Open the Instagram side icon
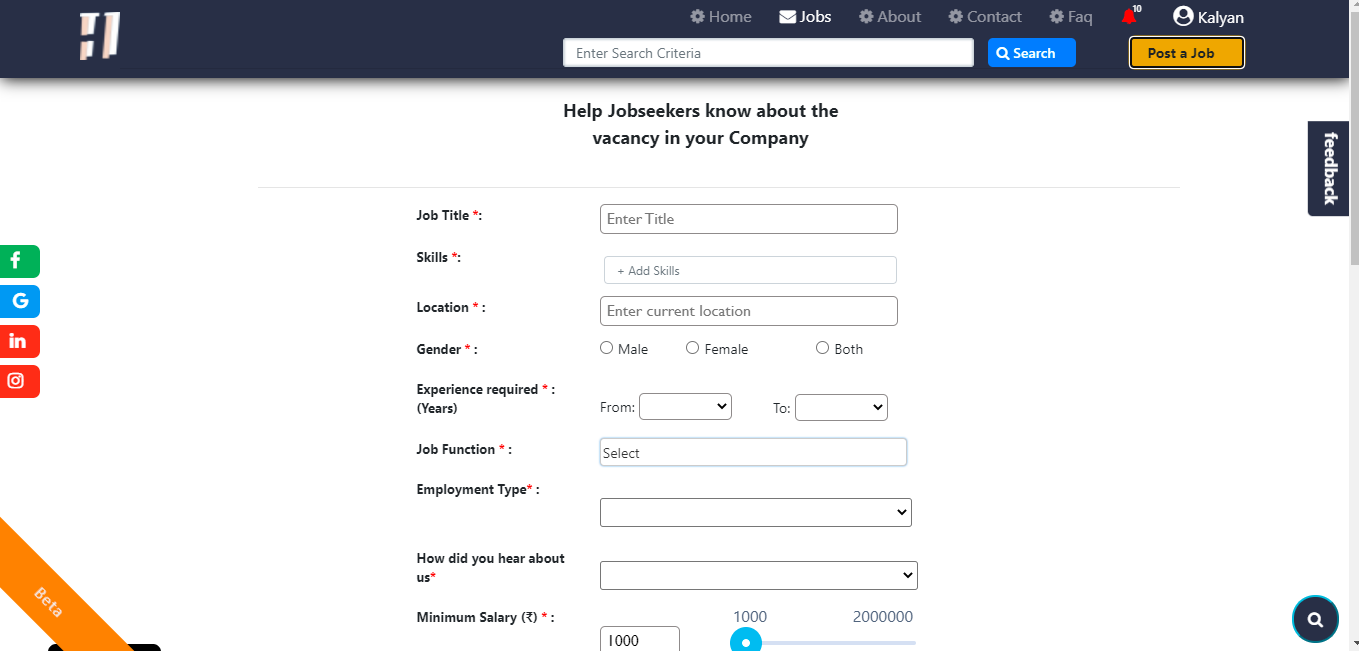This screenshot has height=651, width=1359. tap(19, 381)
